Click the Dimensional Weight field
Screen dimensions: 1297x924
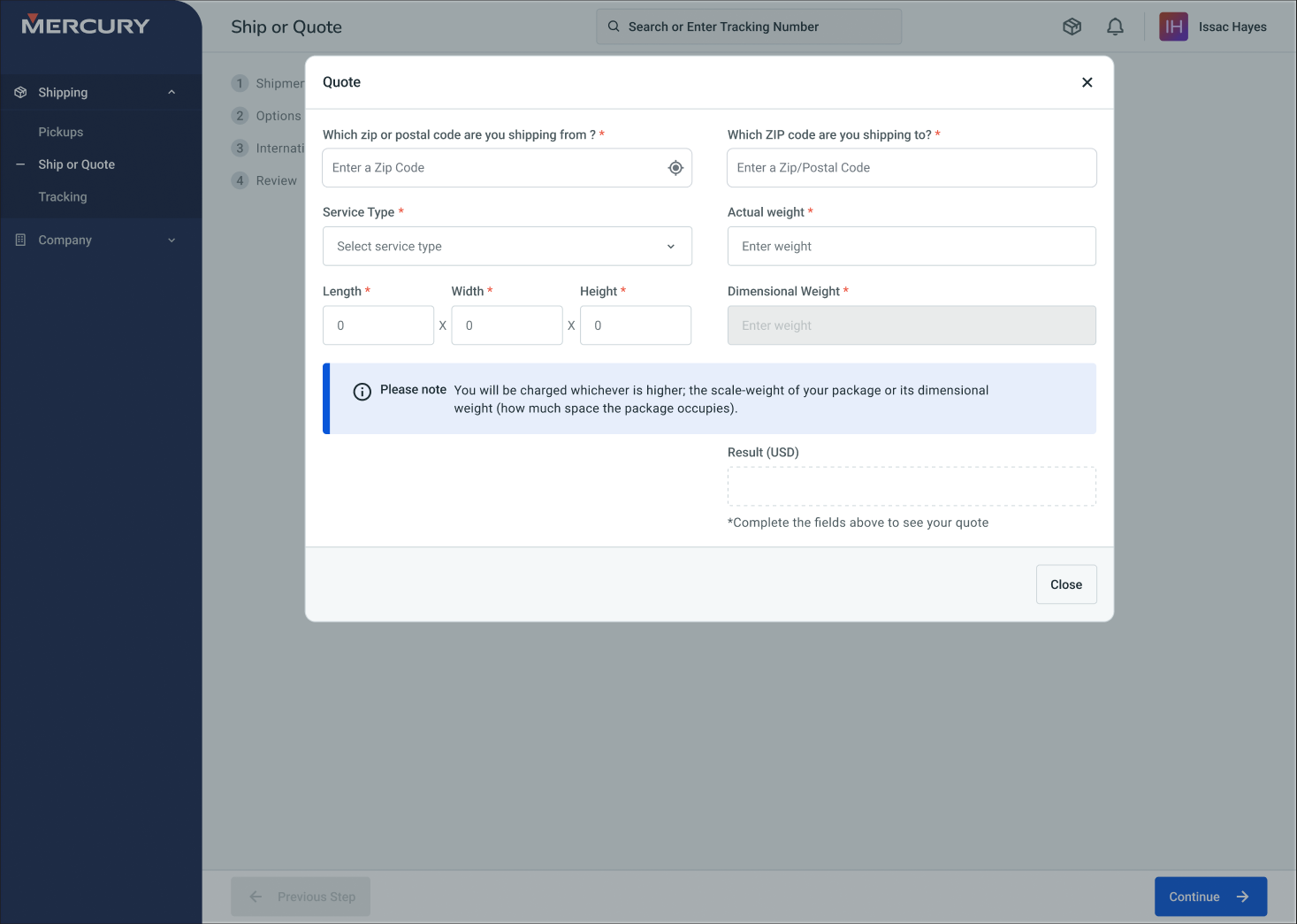click(x=912, y=325)
